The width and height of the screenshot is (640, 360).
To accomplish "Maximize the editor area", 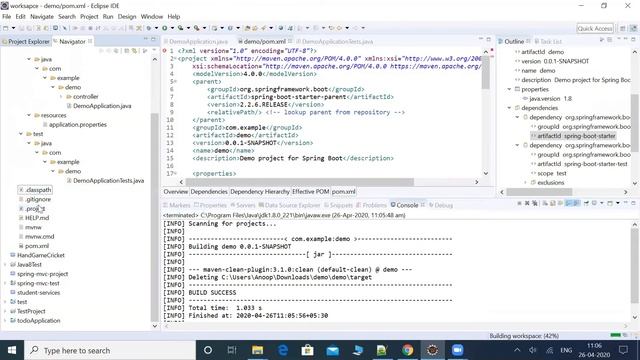I will pyautogui.click(x=489, y=39).
